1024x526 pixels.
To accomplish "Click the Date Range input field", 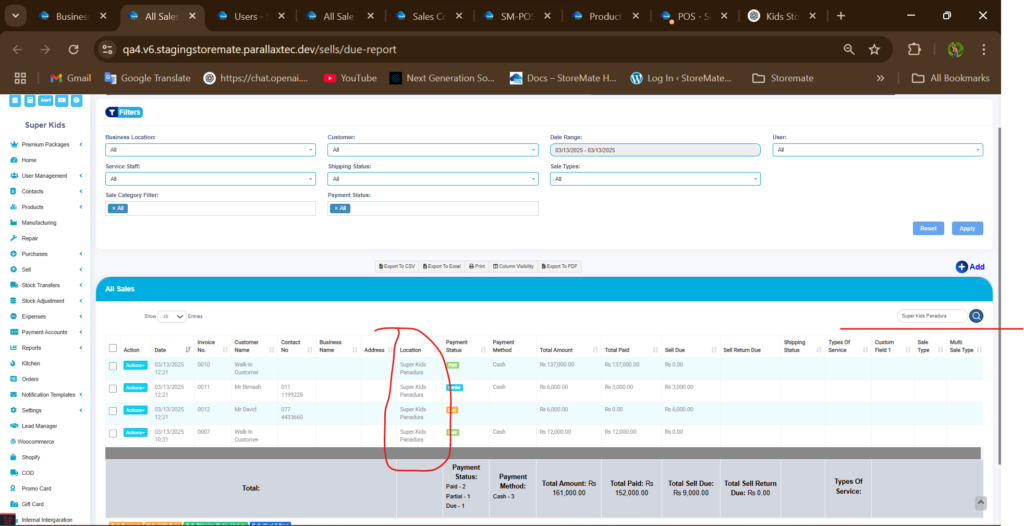I will 655,150.
